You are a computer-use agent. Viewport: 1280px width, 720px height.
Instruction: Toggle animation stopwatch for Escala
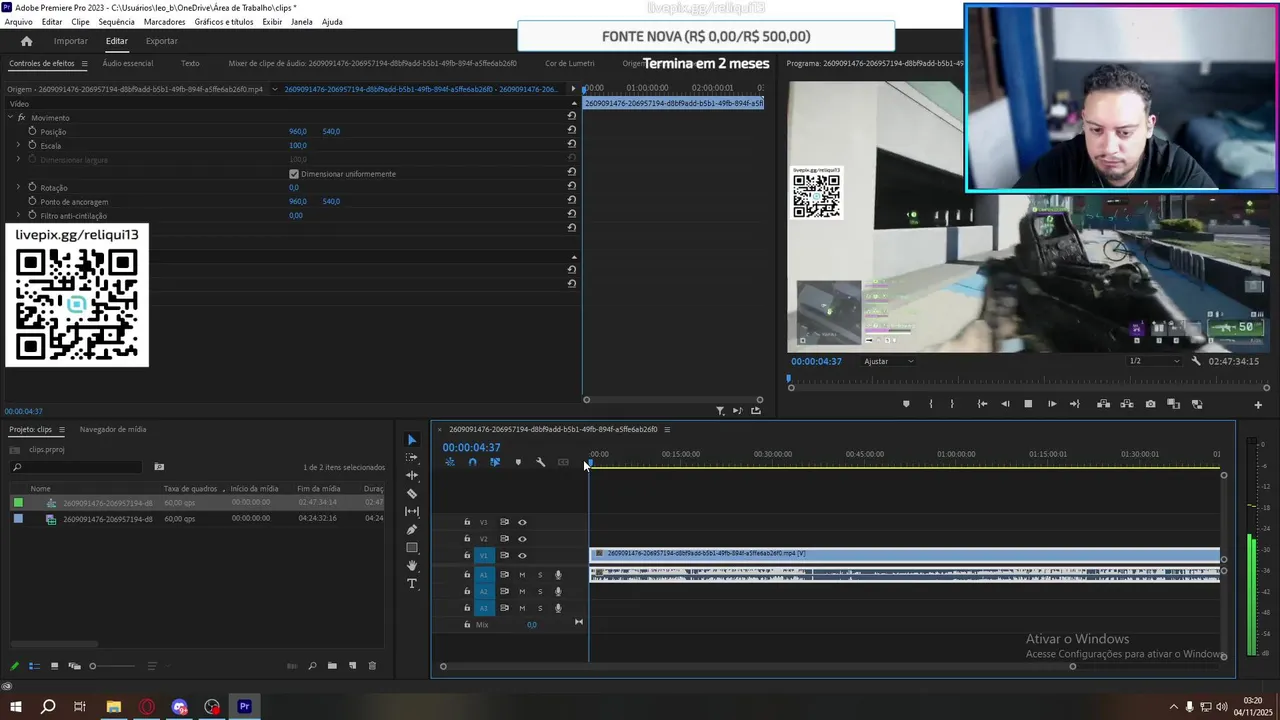click(32, 145)
